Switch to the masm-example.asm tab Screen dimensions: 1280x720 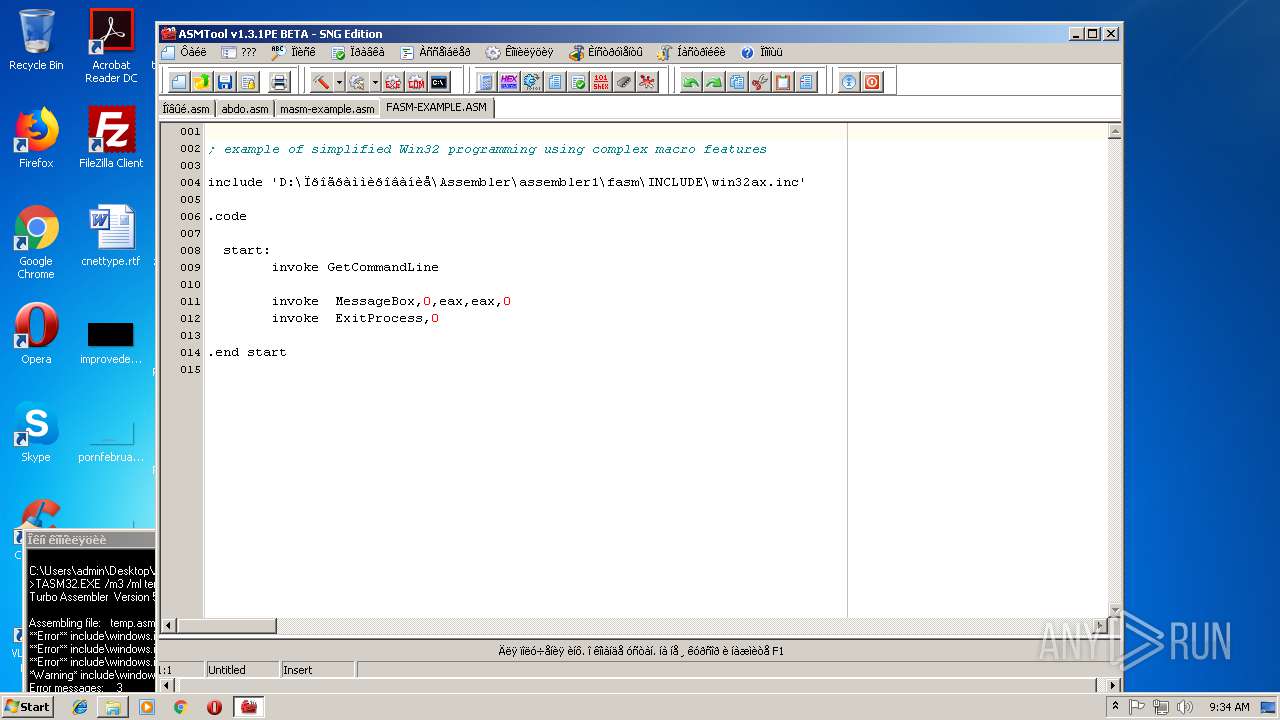pos(327,109)
